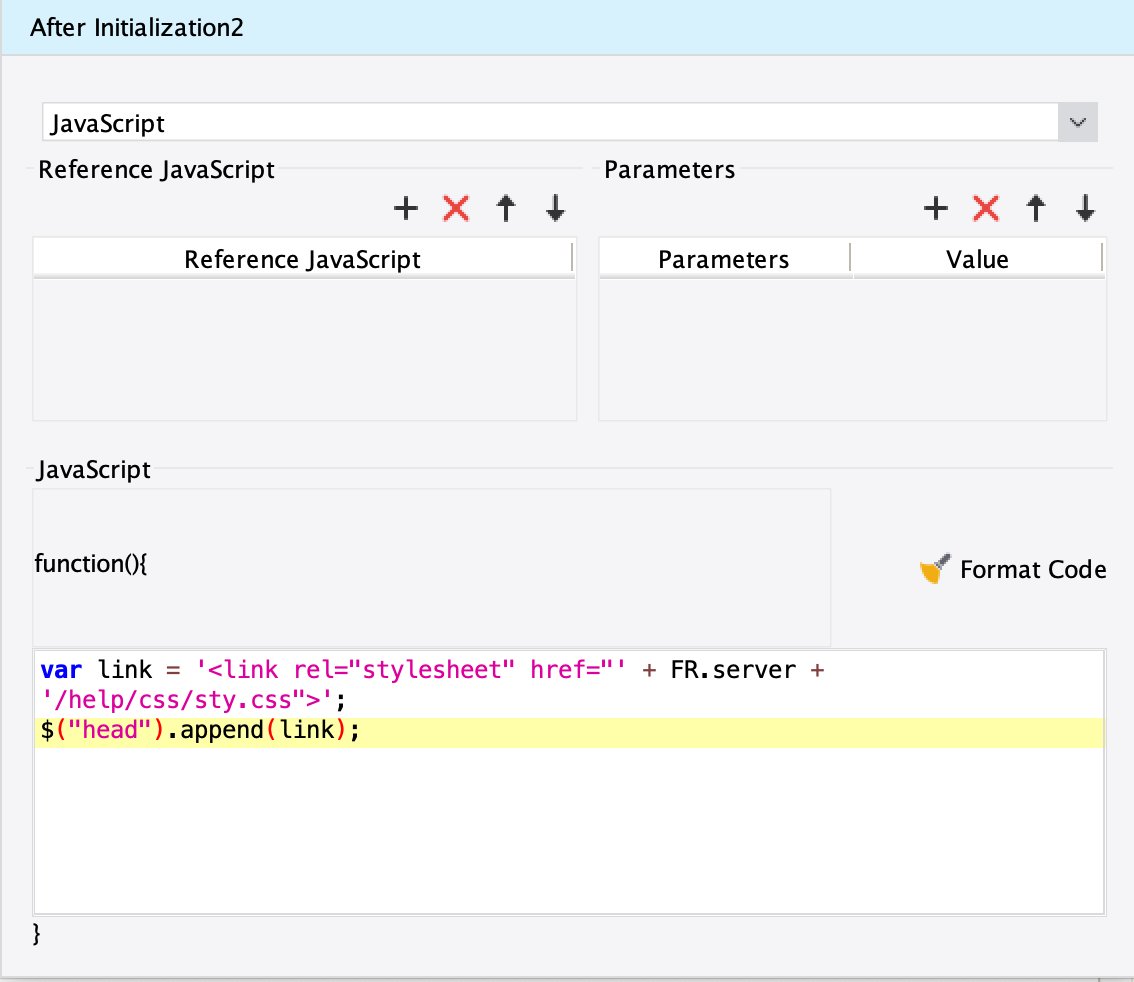Select the Value column header
The width and height of the screenshot is (1134, 982).
coord(977,260)
